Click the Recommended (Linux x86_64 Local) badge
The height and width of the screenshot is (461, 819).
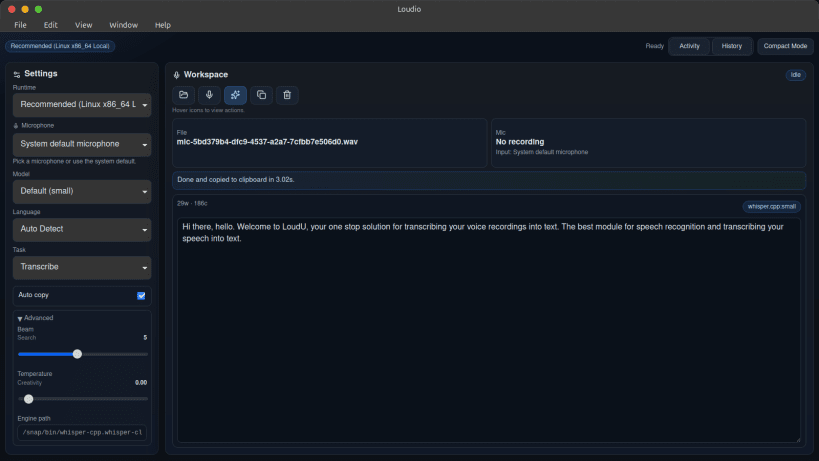[60, 46]
